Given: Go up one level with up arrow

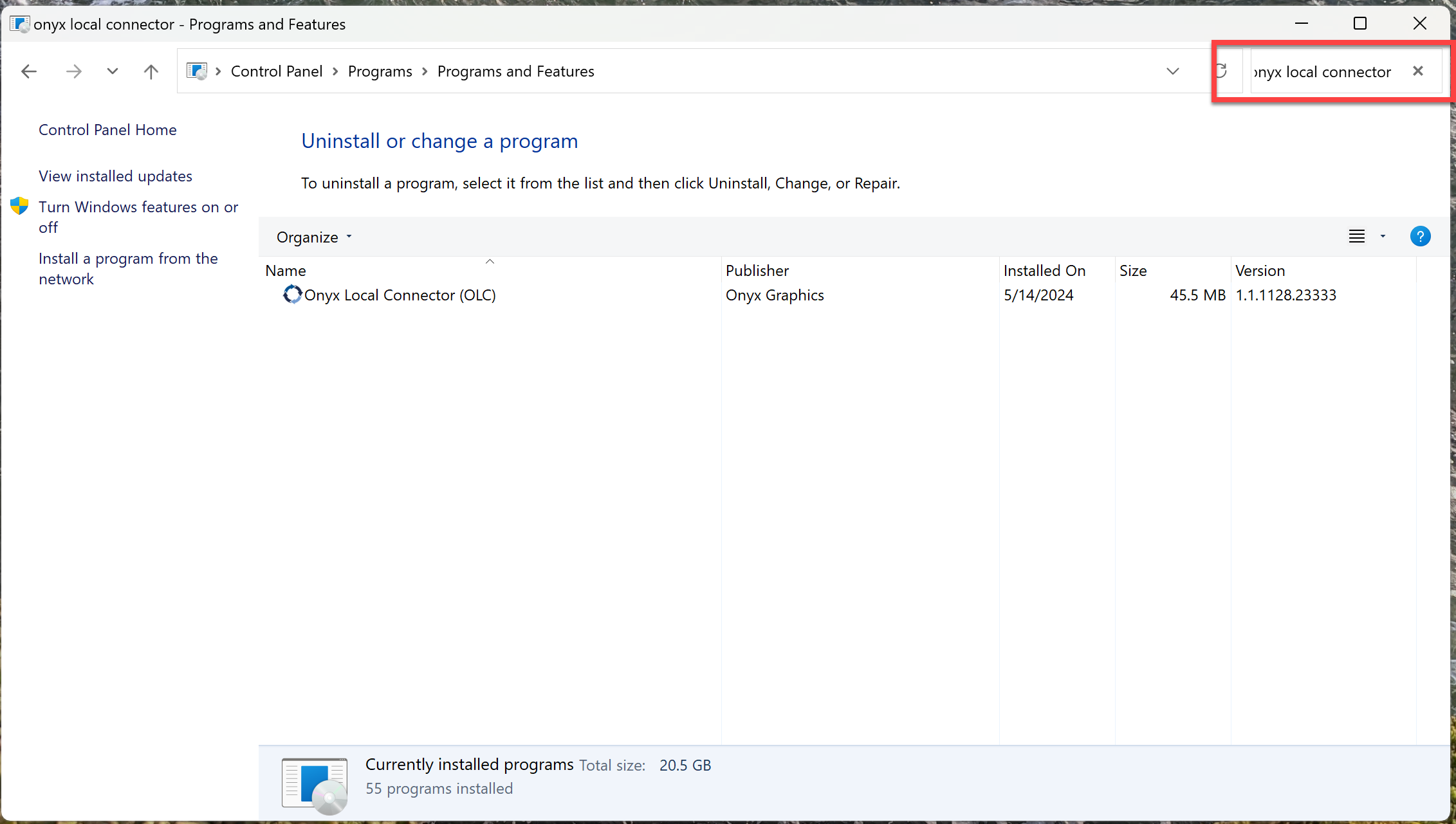Looking at the screenshot, I should [x=151, y=71].
